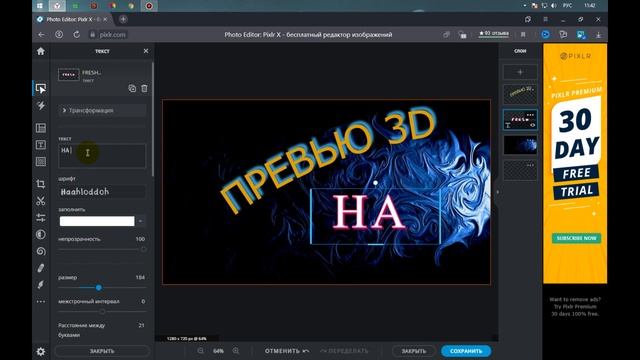Open more tools three-dots in left toolbar

click(41, 302)
